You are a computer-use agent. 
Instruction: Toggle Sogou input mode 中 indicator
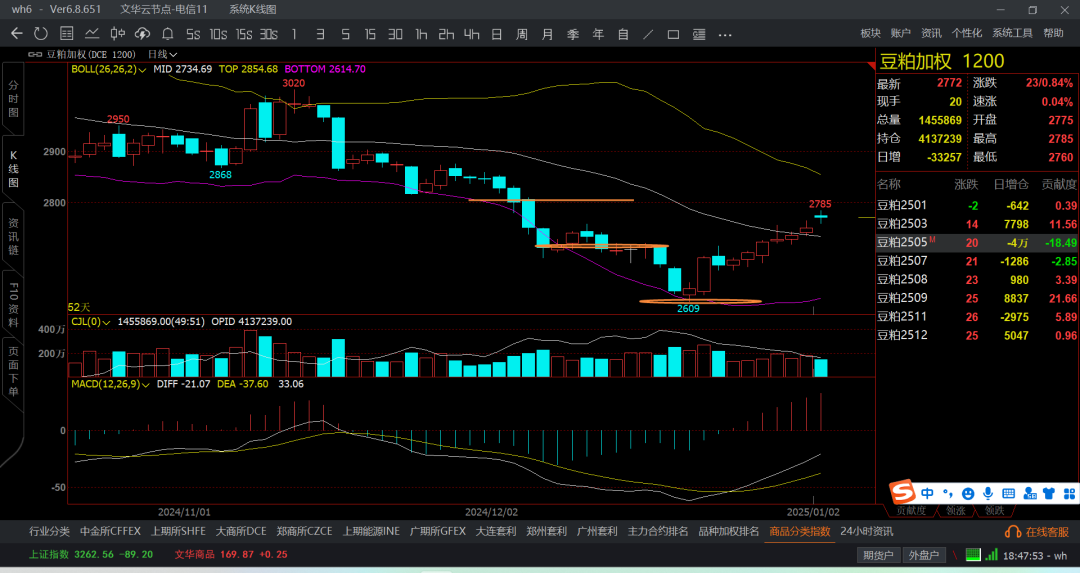(928, 493)
